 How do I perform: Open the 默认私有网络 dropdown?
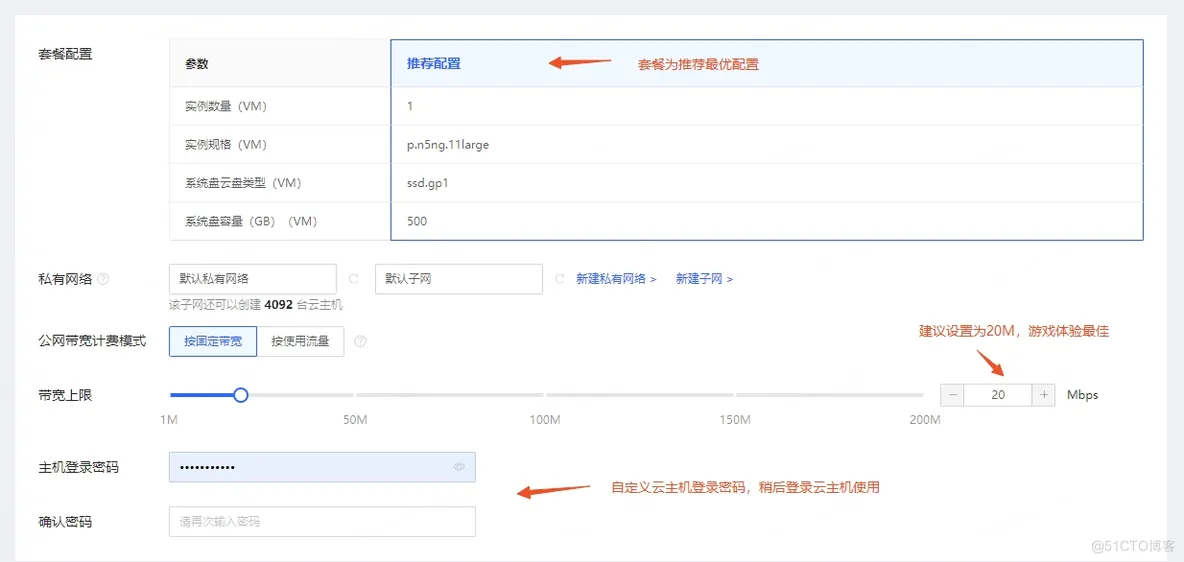pos(253,279)
